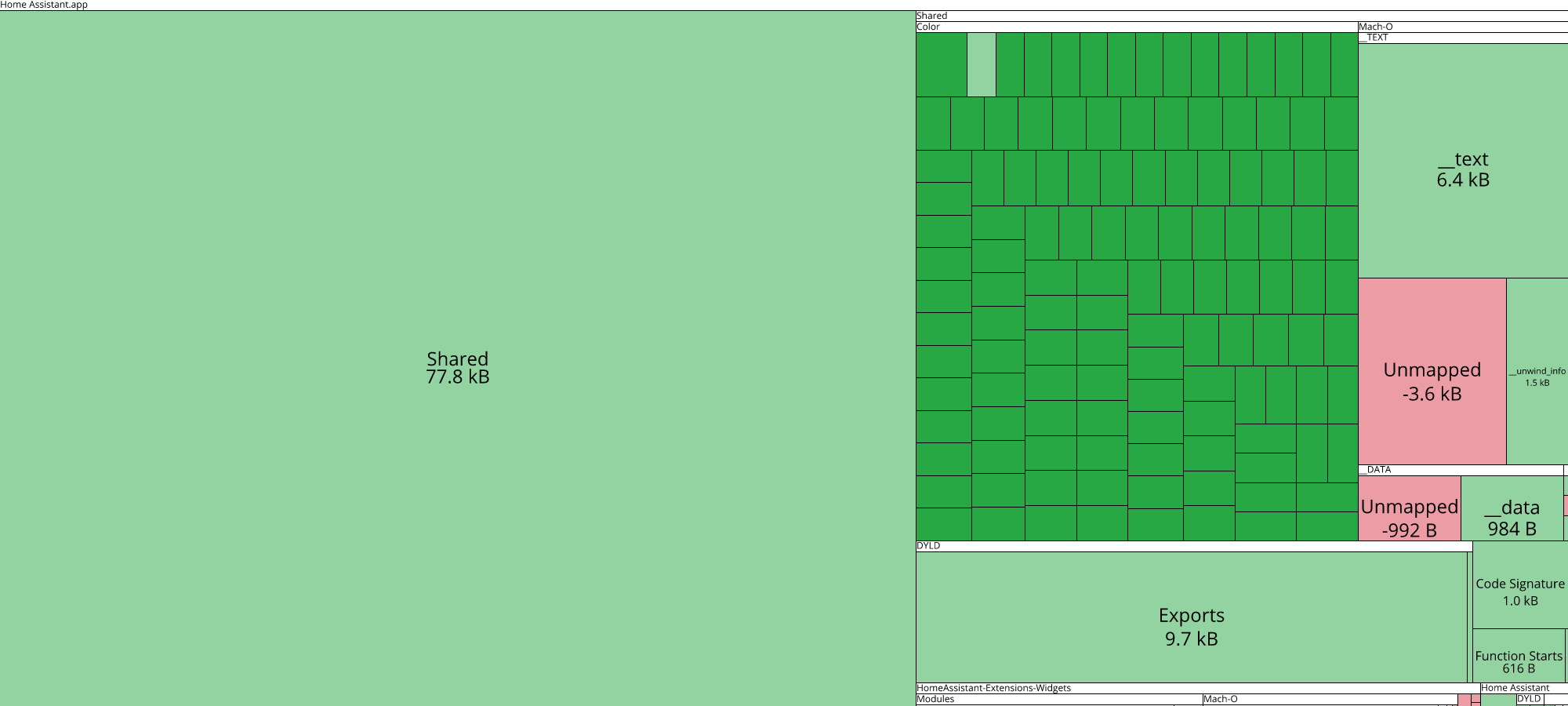Select the __data 984 B block

1511,518
